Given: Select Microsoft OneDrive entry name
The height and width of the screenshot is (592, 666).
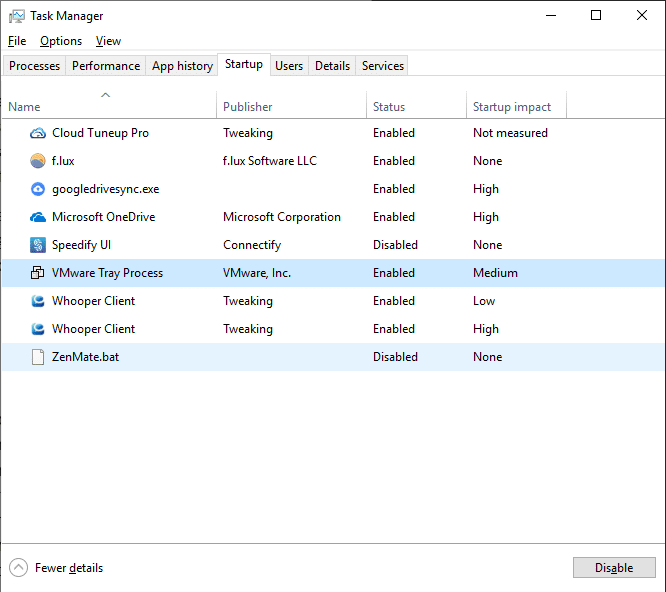Looking at the screenshot, I should [x=104, y=217].
